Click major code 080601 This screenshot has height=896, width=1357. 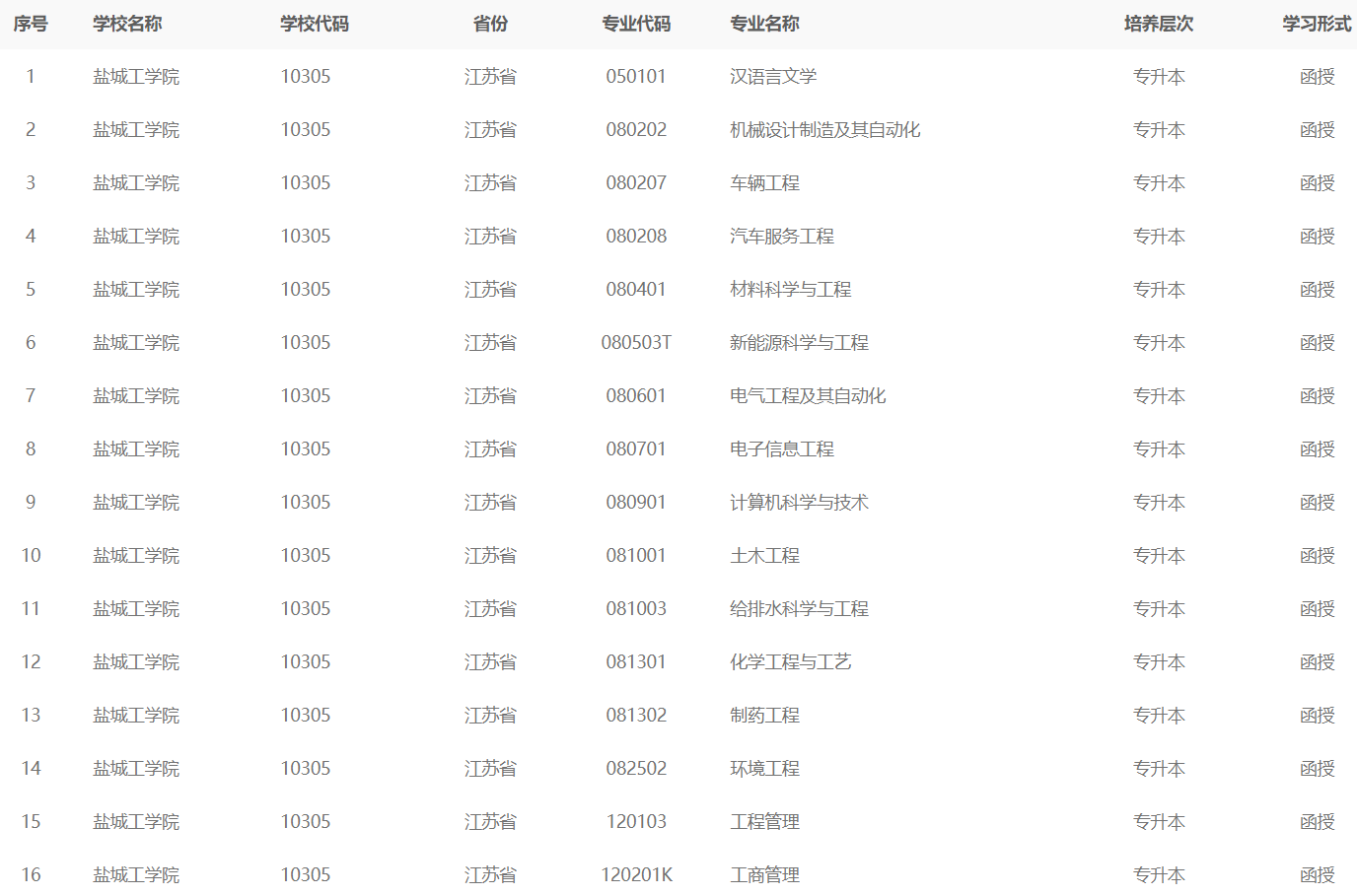(x=636, y=396)
